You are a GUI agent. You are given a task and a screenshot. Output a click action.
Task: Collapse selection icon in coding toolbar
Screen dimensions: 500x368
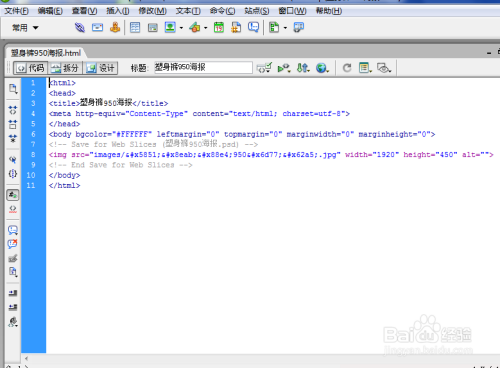tap(13, 124)
